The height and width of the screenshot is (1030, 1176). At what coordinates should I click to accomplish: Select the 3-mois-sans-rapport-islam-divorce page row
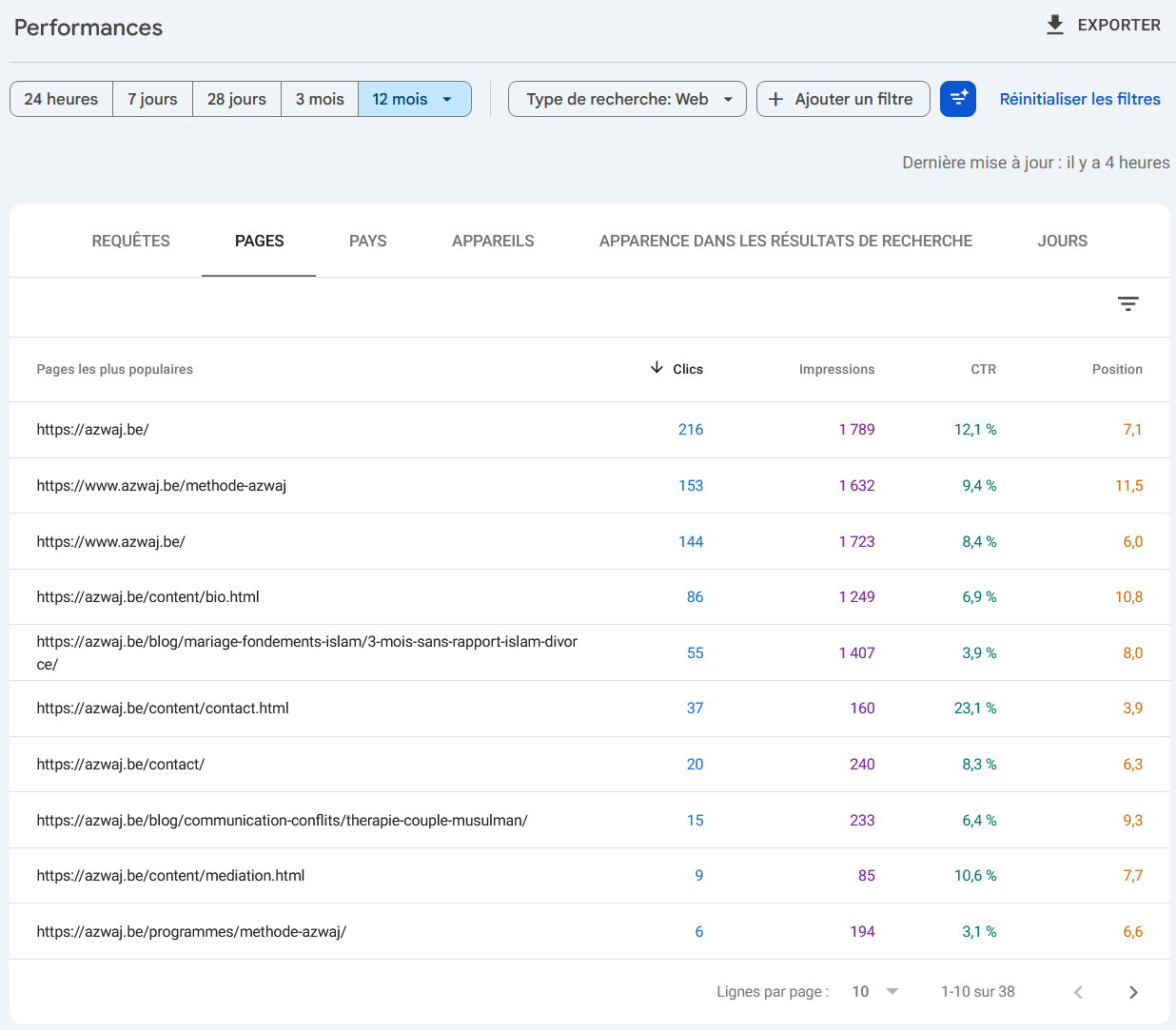click(x=590, y=652)
